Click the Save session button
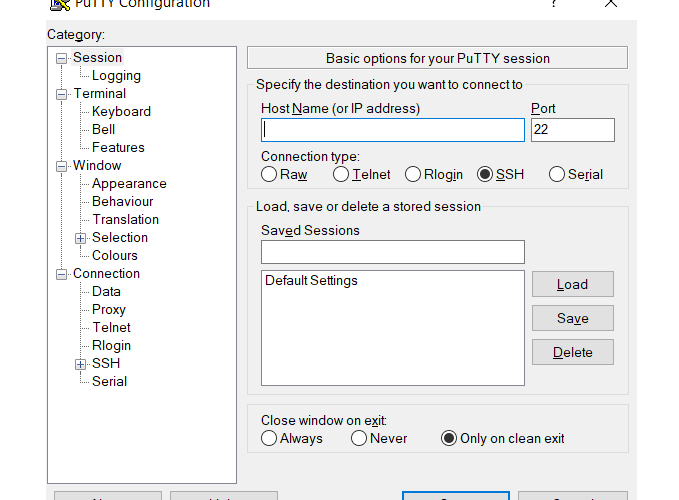Screen dimensions: 679x500 click(572, 318)
